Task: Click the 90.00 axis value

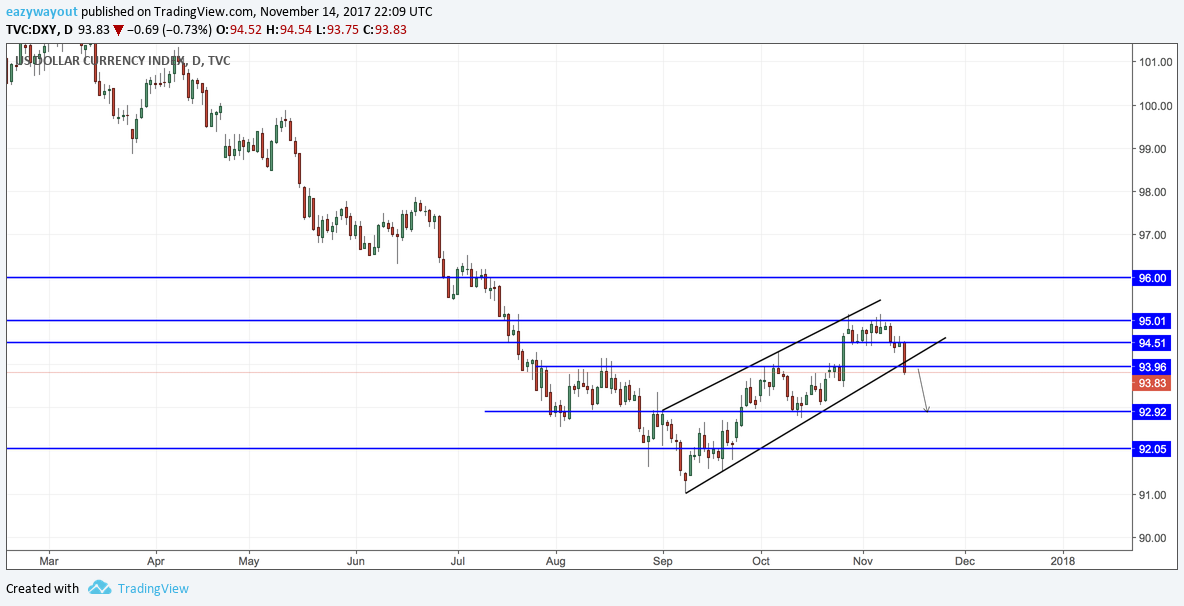Action: tap(1154, 538)
